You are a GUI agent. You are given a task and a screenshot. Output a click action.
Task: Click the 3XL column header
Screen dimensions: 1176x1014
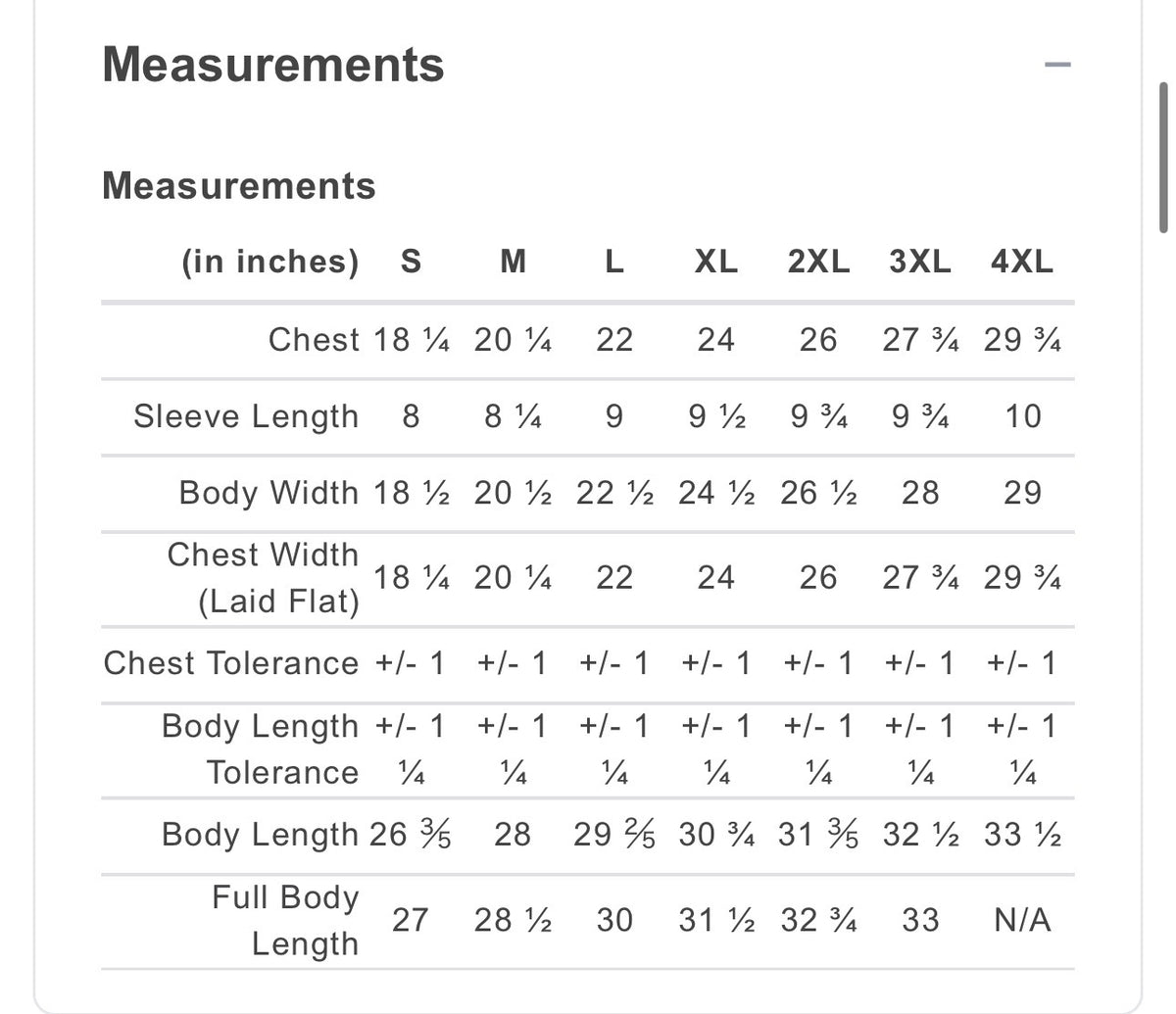pos(920,262)
